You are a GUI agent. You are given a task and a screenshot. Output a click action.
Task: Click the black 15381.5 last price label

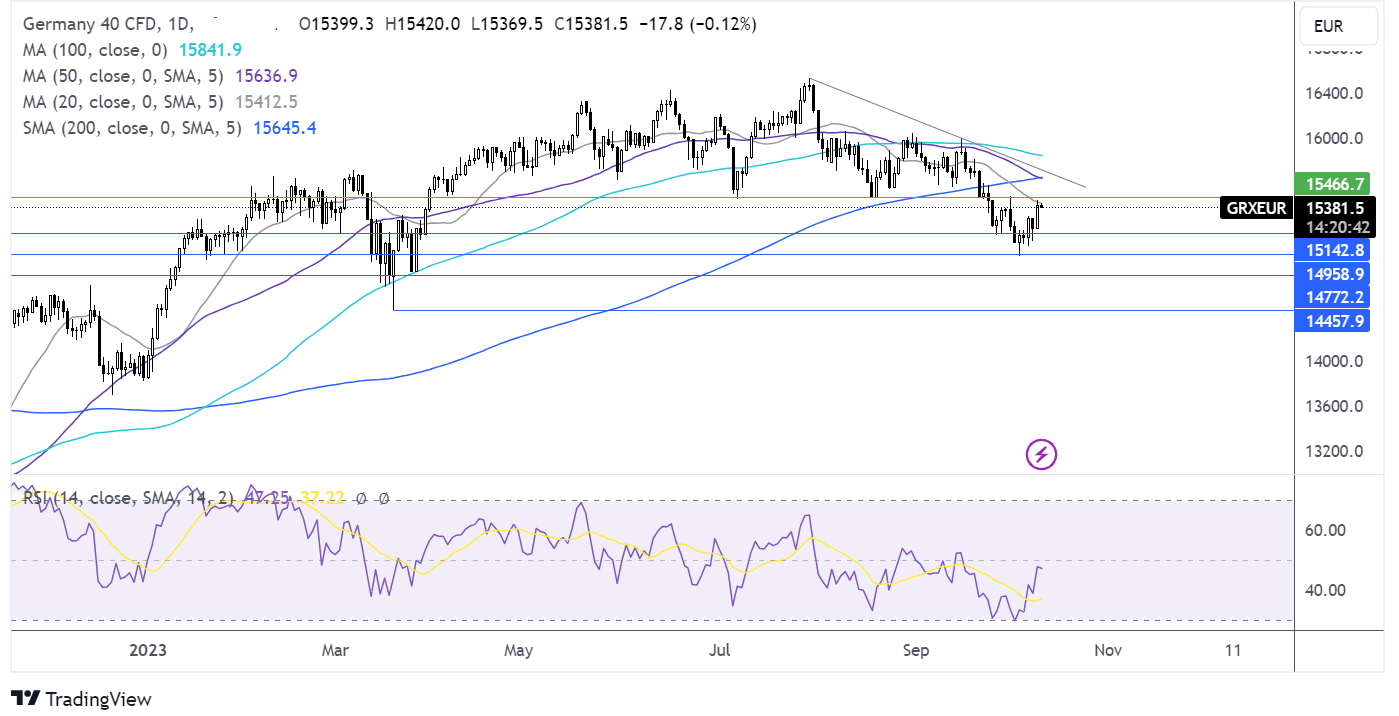pyautogui.click(x=1335, y=208)
